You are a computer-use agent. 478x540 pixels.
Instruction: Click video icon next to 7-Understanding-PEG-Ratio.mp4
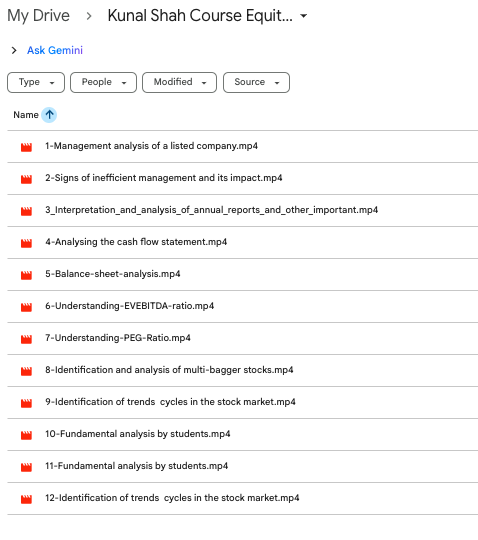26,339
